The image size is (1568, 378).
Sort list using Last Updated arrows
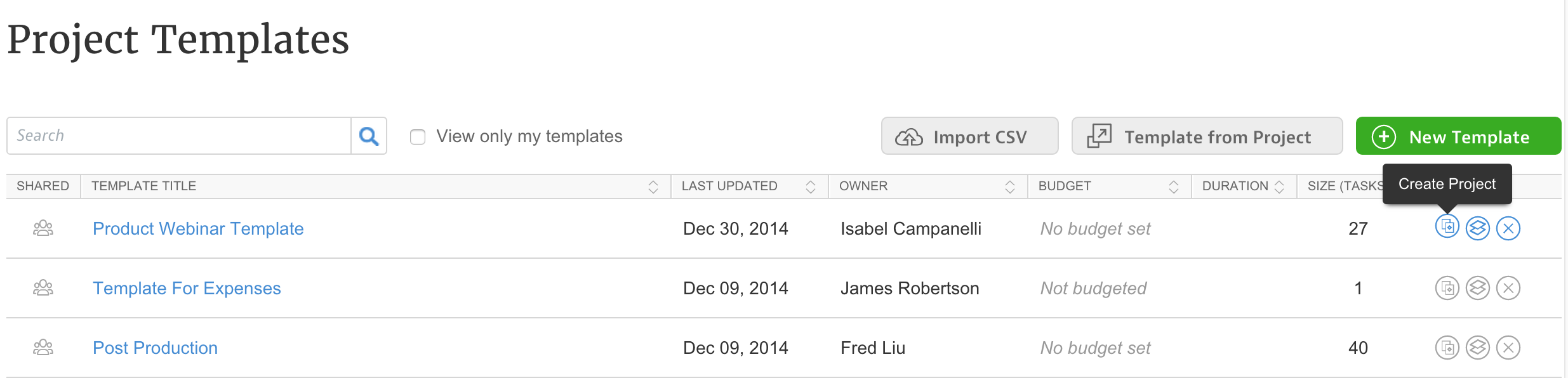pyautogui.click(x=810, y=186)
